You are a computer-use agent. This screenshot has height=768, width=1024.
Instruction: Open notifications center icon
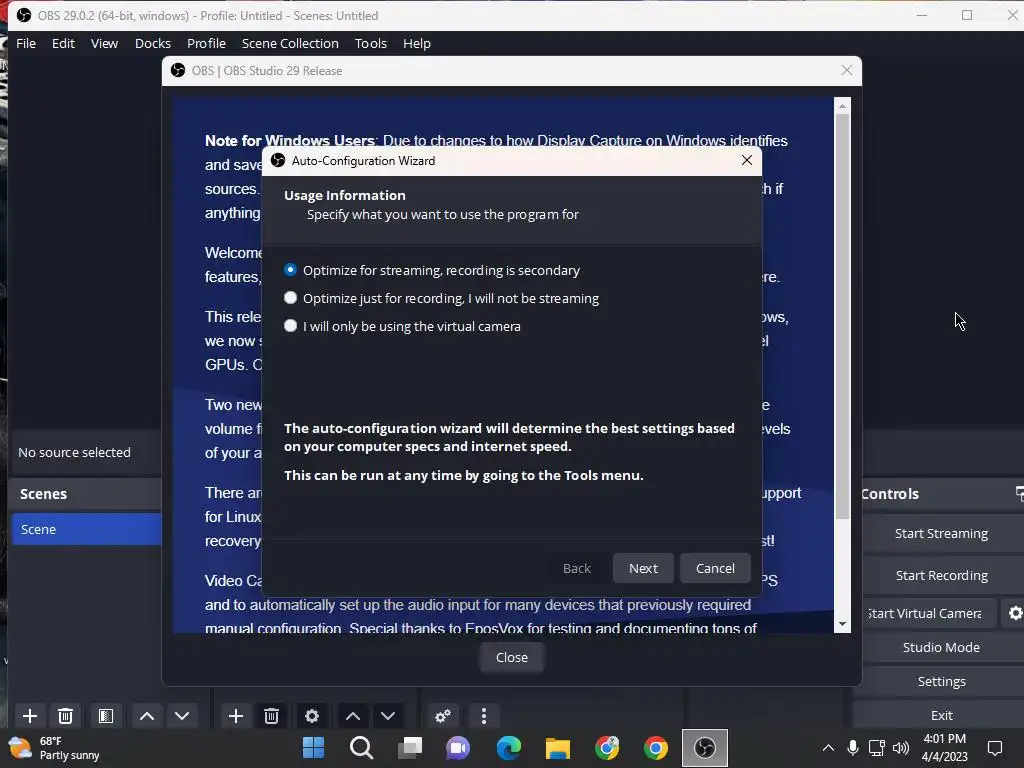pos(995,748)
